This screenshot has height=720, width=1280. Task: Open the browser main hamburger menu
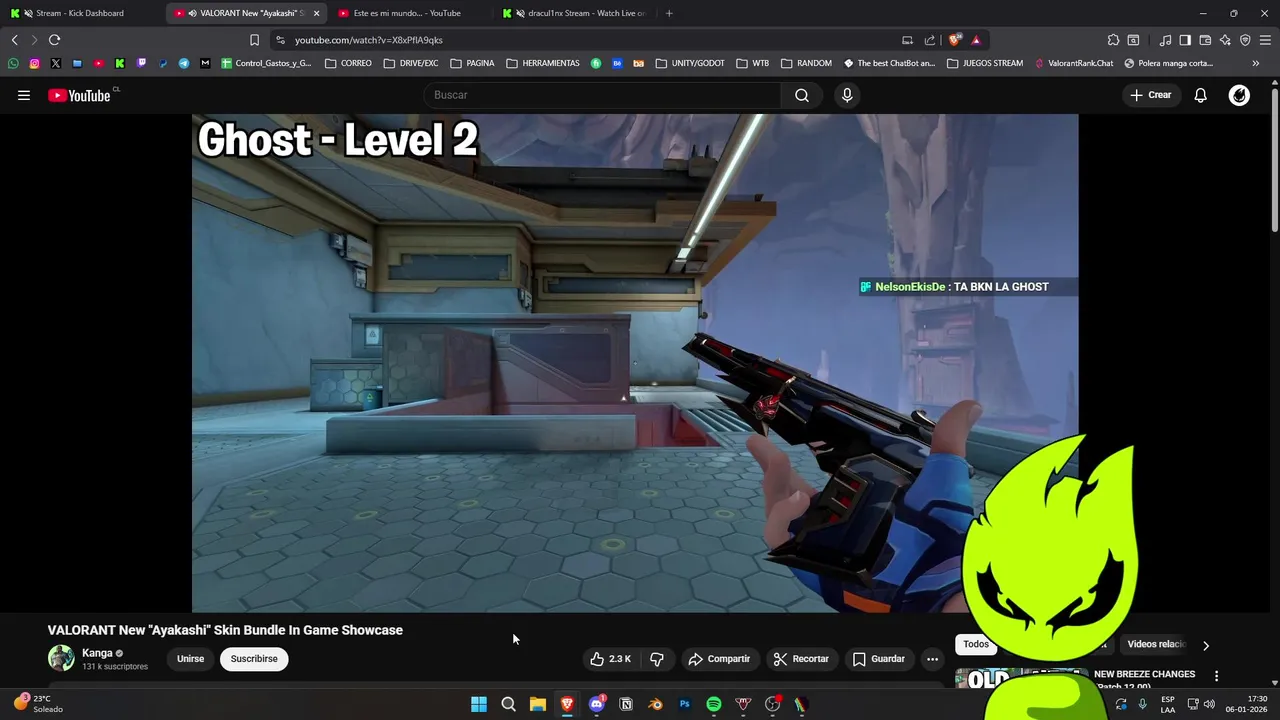click(x=1265, y=40)
